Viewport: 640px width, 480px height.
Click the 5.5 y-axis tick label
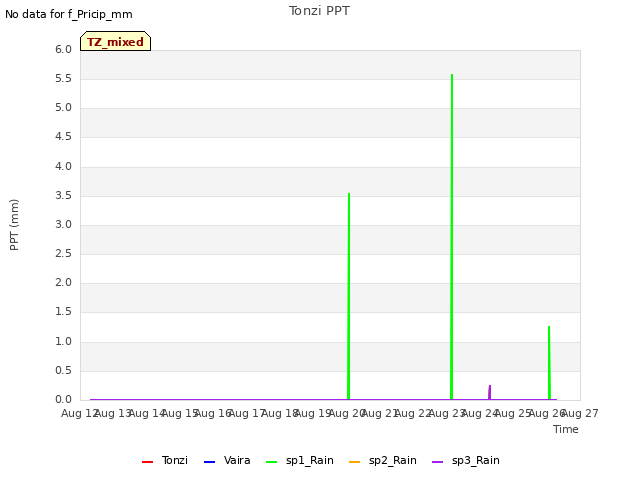point(63,78)
